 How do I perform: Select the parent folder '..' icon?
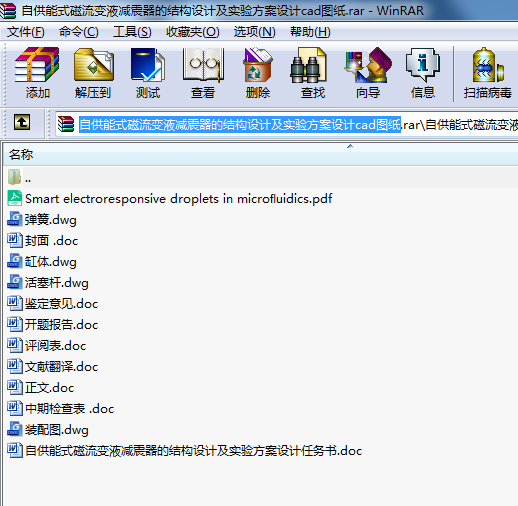[14, 177]
